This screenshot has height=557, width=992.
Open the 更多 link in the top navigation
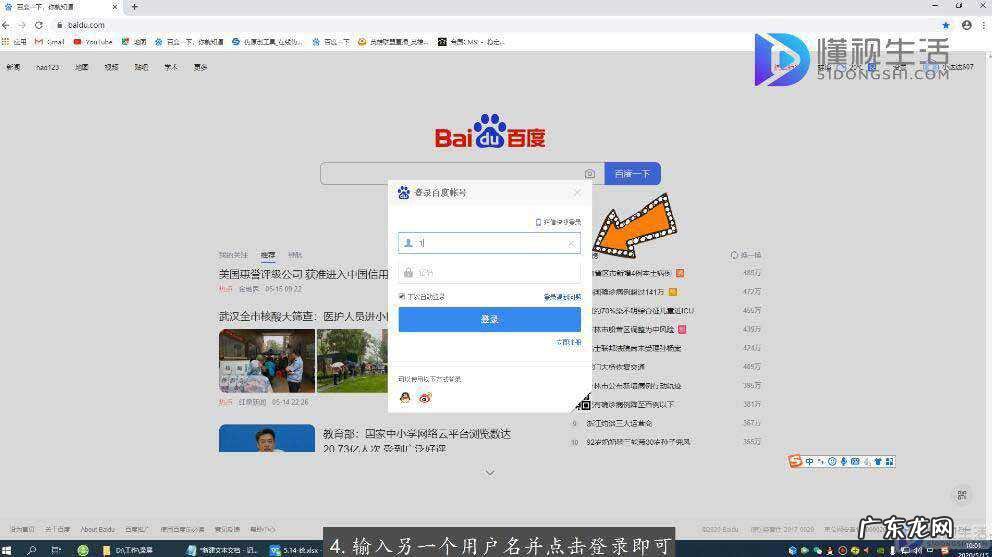click(201, 67)
